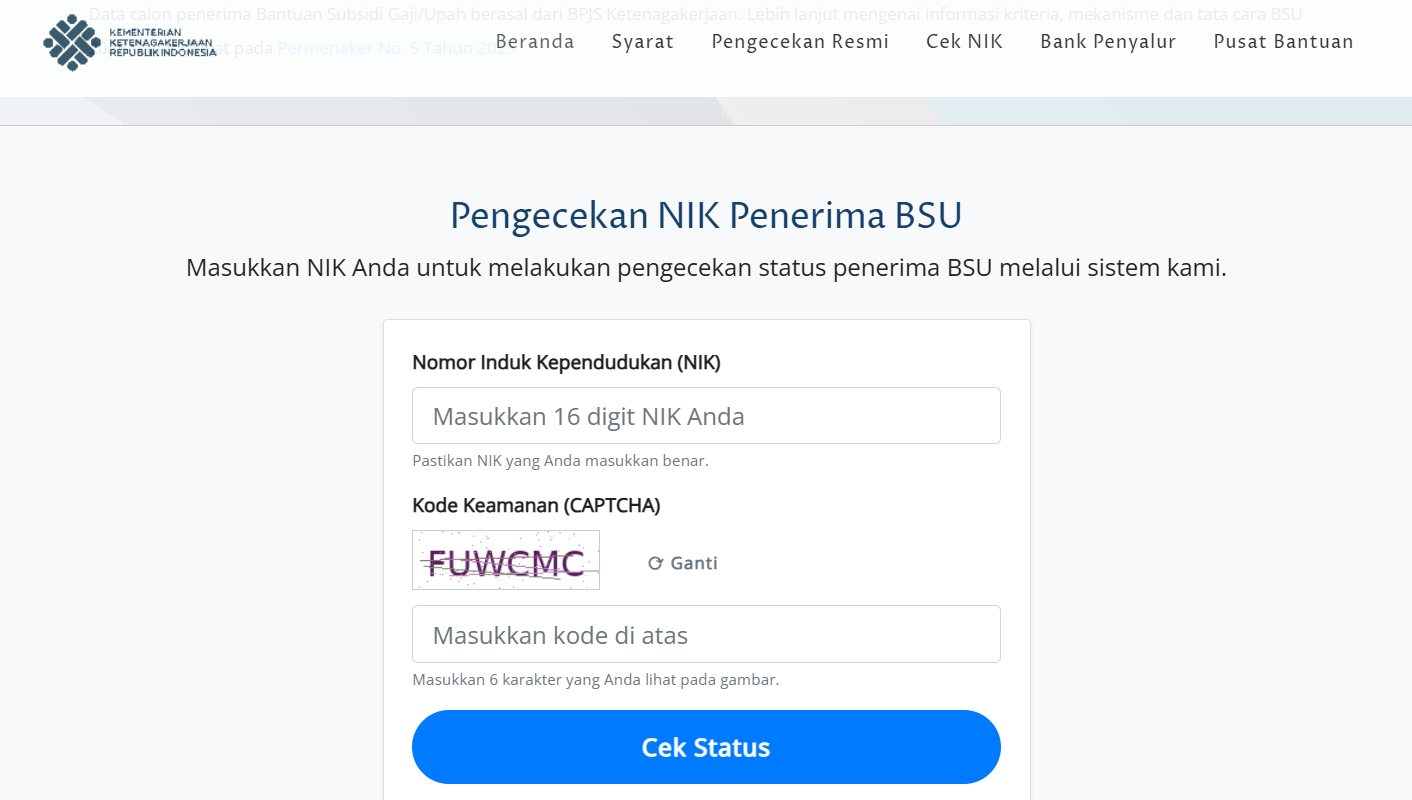Focus the 16 digit NIK input field
The width and height of the screenshot is (1412, 800).
point(706,416)
